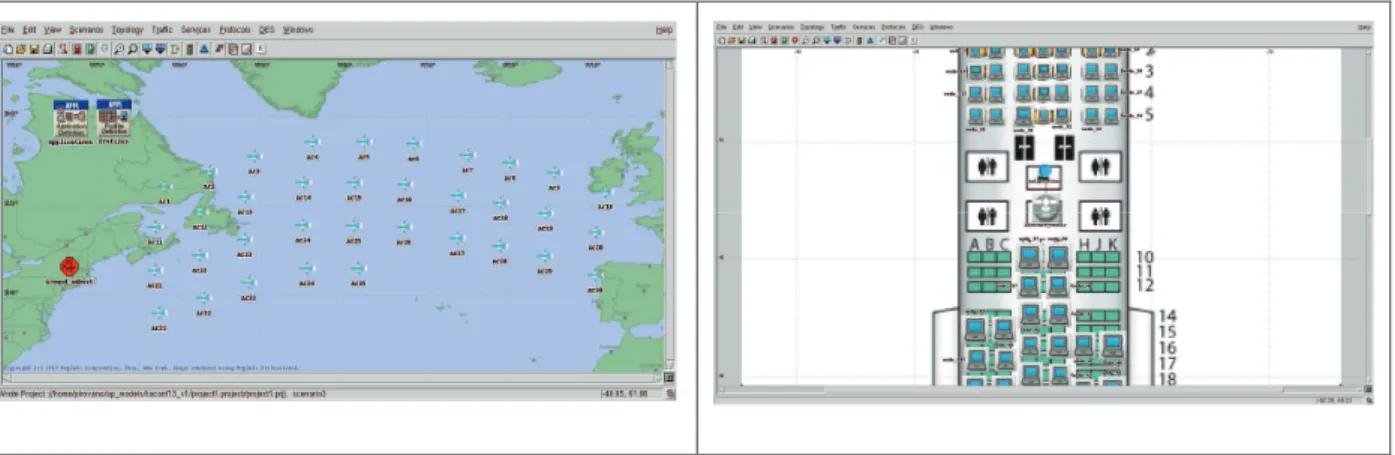Viewport: 1395px width, 455px height.
Task: Select aircraft node AC4 on the map
Action: click(313, 143)
